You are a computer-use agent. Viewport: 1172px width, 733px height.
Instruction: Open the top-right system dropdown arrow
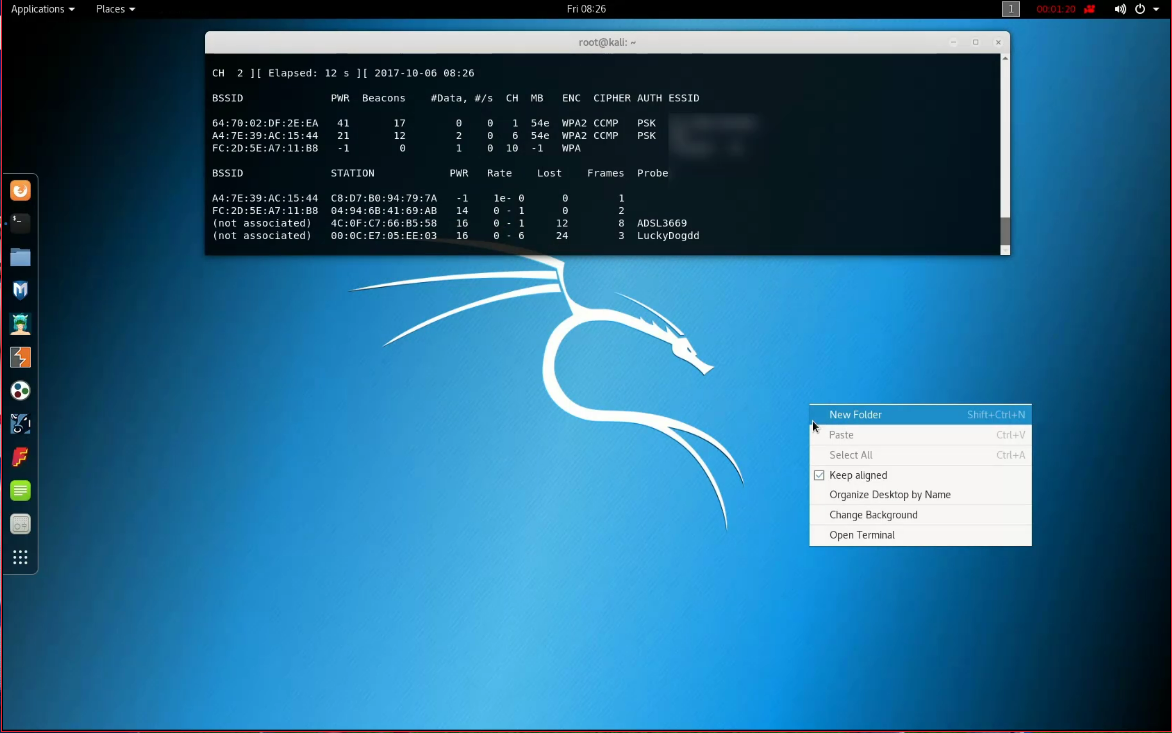point(1160,9)
